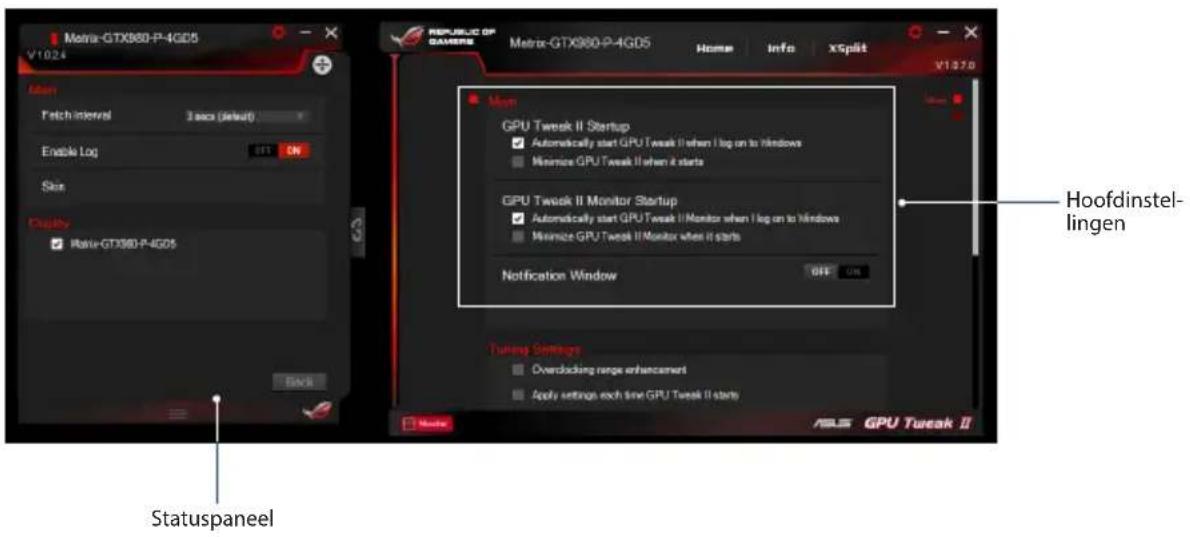This screenshot has width=1190, height=537.
Task: Jump to second section via lower side marker
Action: pos(957,116)
